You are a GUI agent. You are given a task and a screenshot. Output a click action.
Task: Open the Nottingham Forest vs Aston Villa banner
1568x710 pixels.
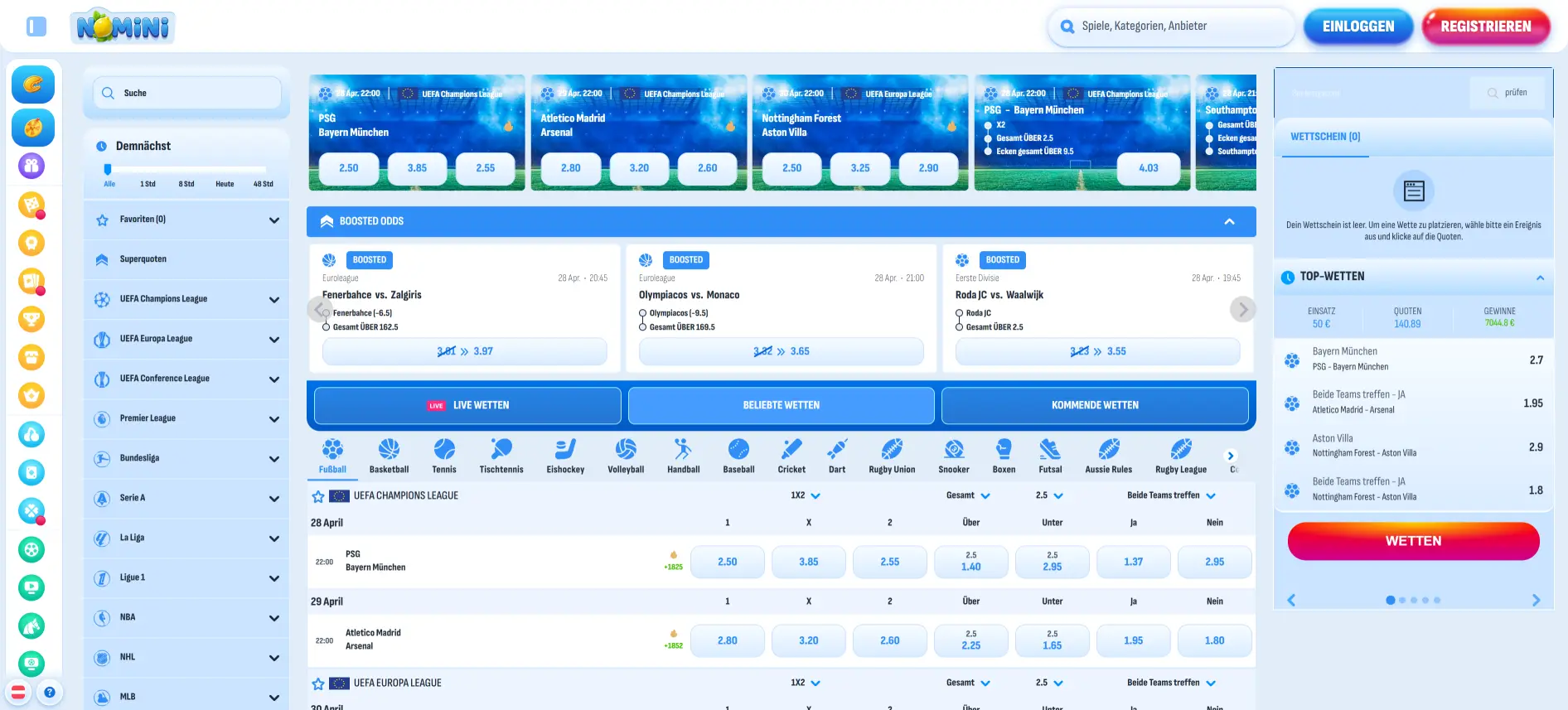point(859,133)
